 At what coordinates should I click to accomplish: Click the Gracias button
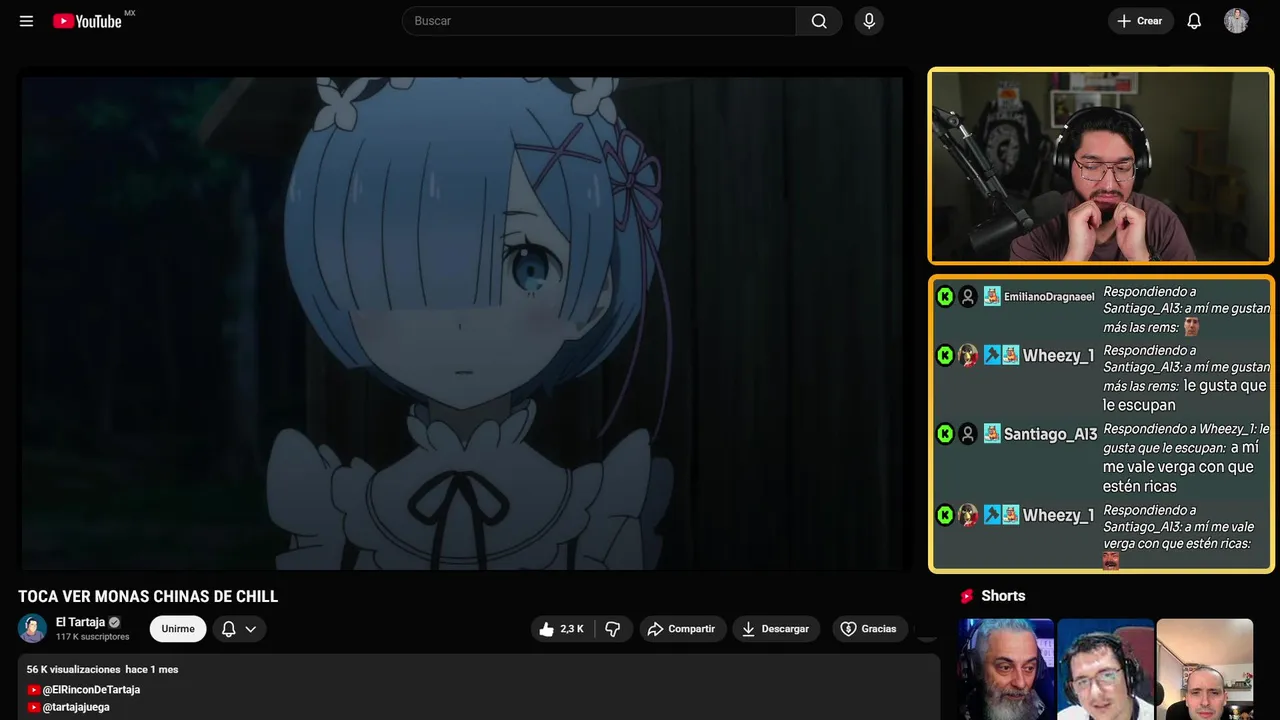tap(869, 629)
